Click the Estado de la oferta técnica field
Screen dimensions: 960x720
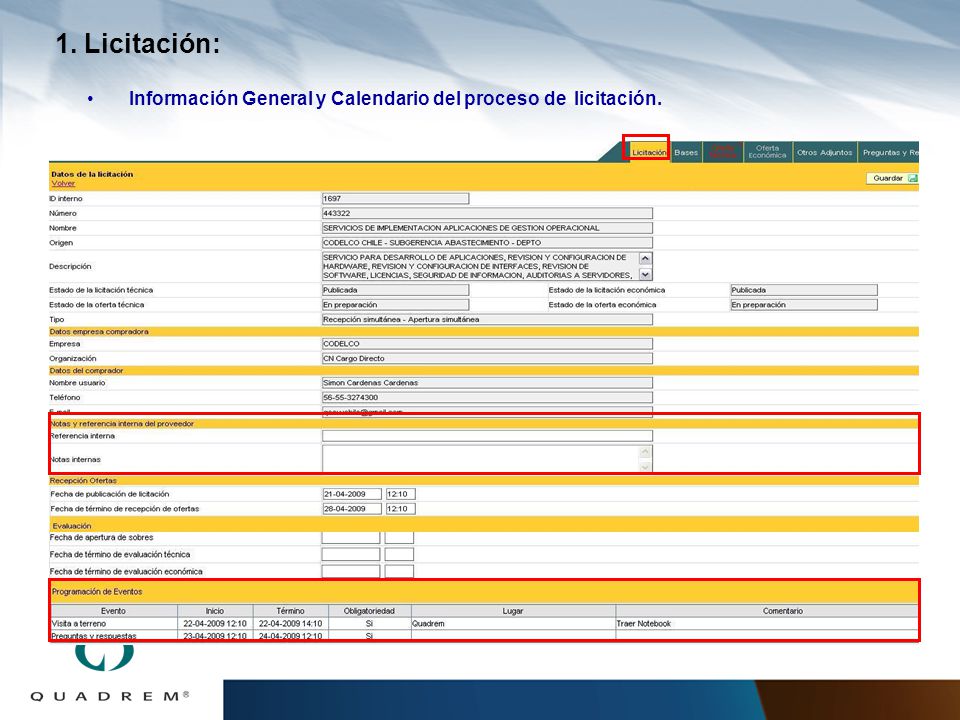tap(396, 304)
